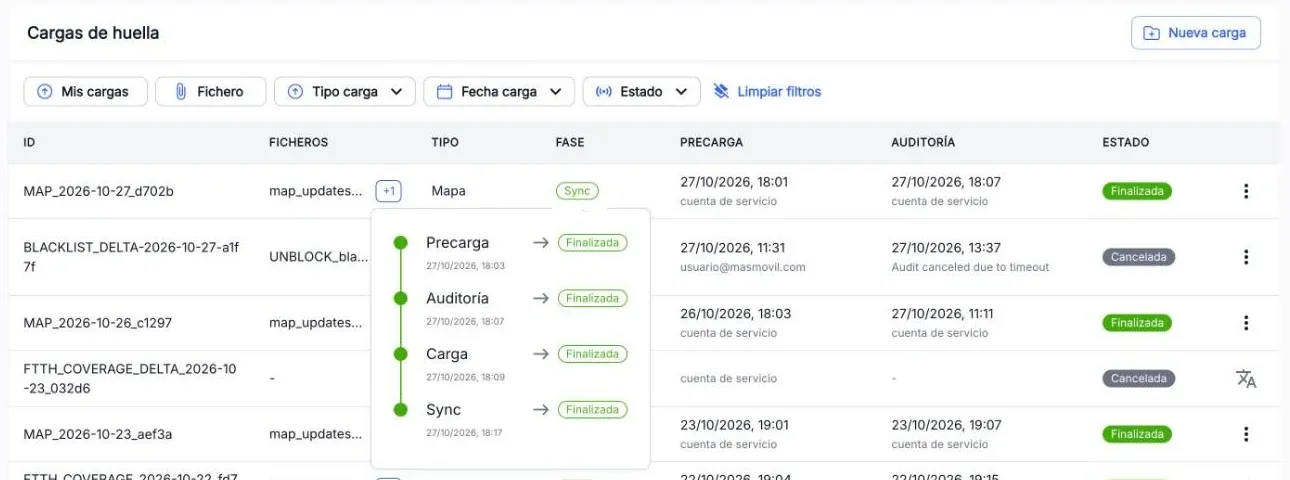The image size is (1290, 480).
Task: Click the PRECARGA column header
Action: click(712, 142)
